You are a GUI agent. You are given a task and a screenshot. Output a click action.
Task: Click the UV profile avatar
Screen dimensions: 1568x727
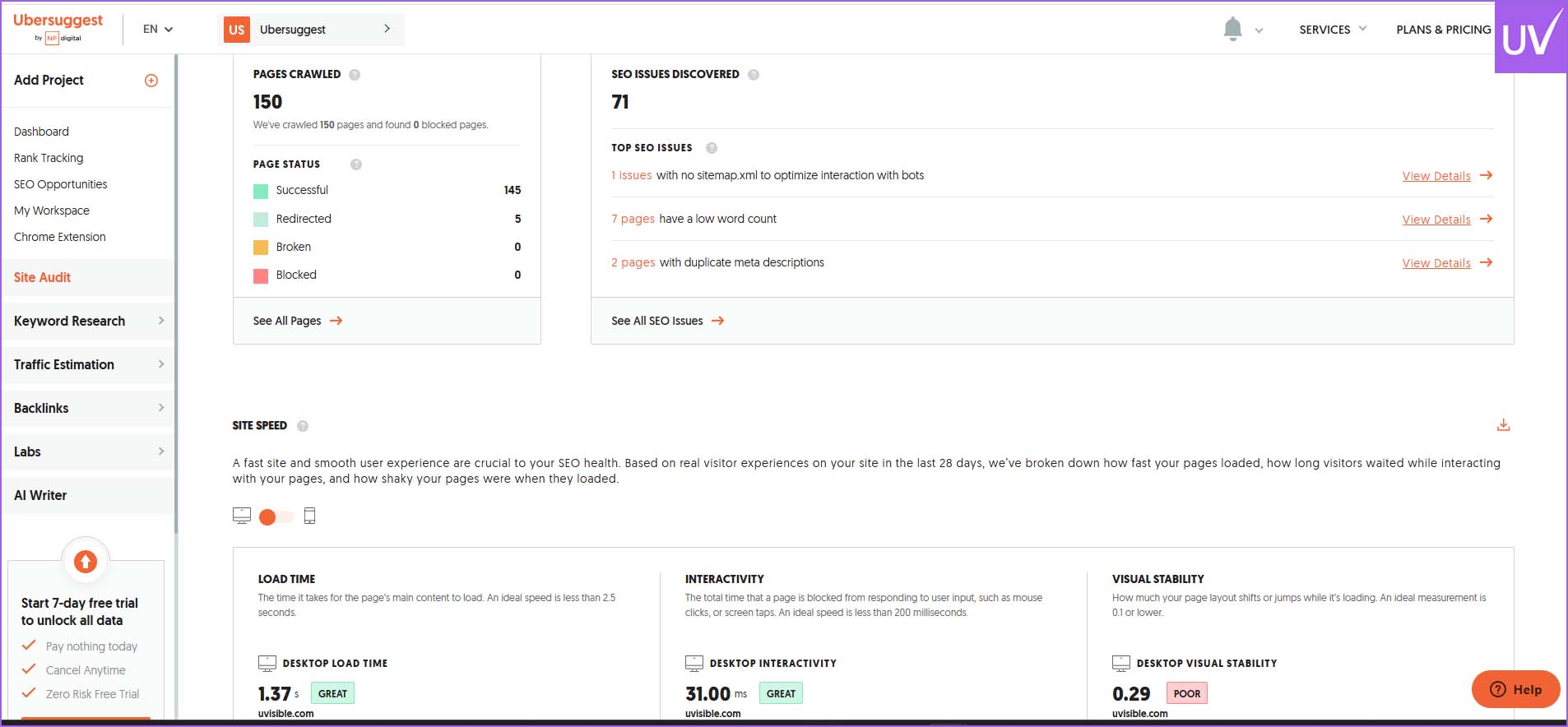click(x=1531, y=37)
